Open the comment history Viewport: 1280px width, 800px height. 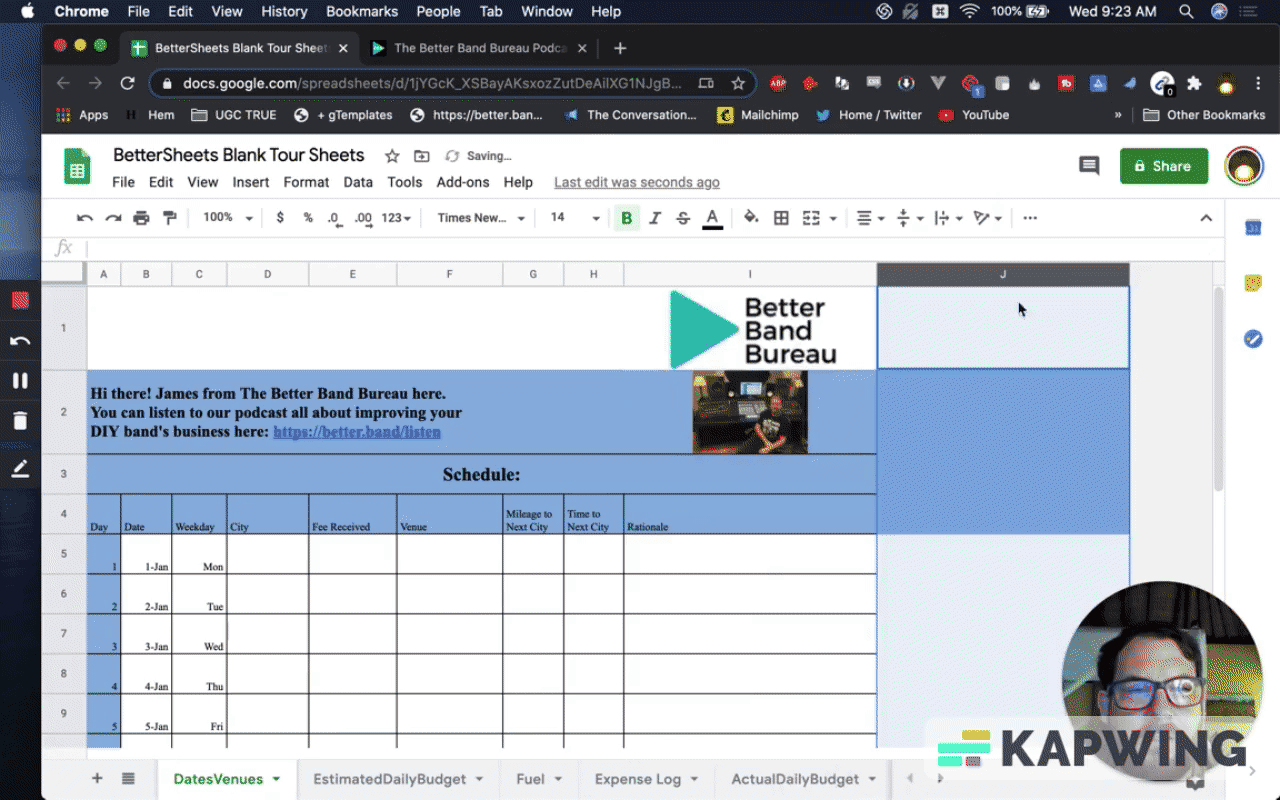tap(1089, 166)
